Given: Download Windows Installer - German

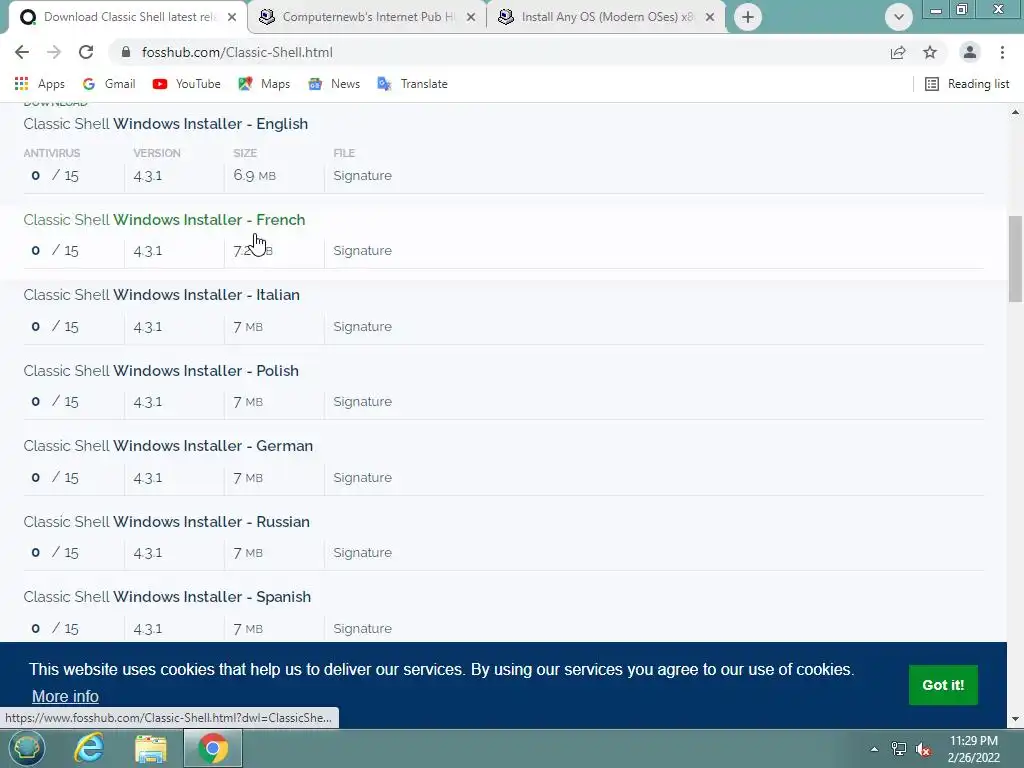Looking at the screenshot, I should point(168,446).
